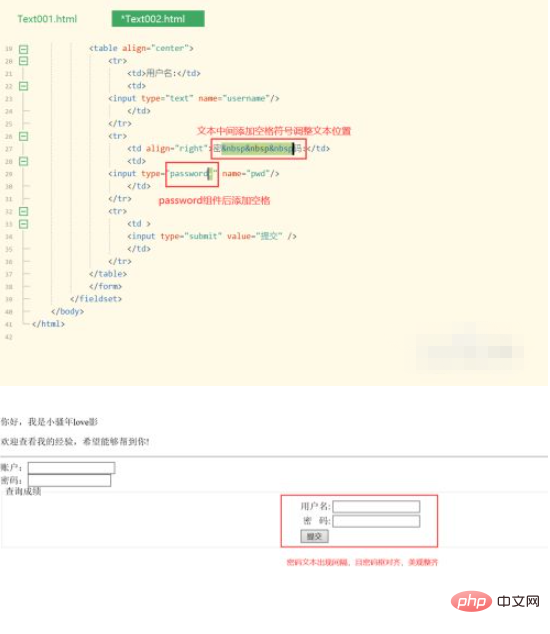Click the highlighted &nbsp code on line 27

click(257, 148)
